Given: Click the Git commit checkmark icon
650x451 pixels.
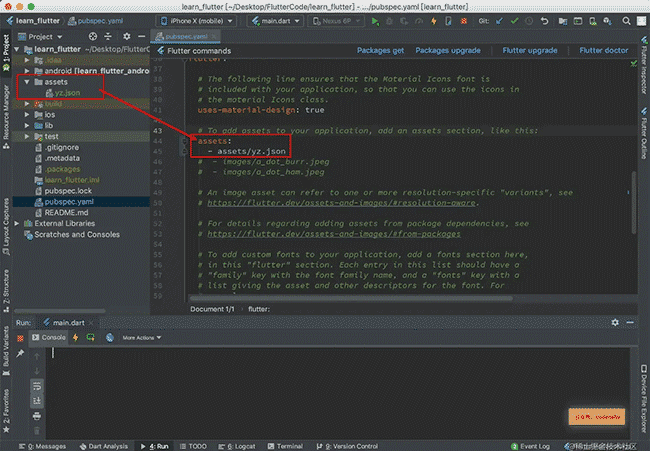Looking at the screenshot, I should click(514, 21).
